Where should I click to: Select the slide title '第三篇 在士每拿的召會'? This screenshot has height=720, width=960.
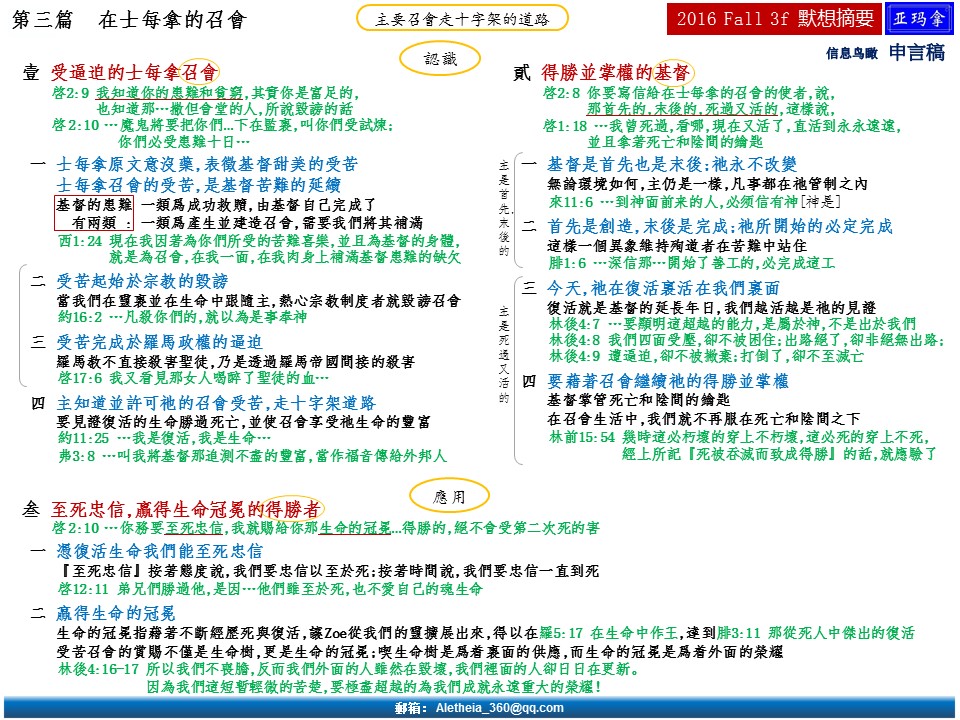click(126, 20)
